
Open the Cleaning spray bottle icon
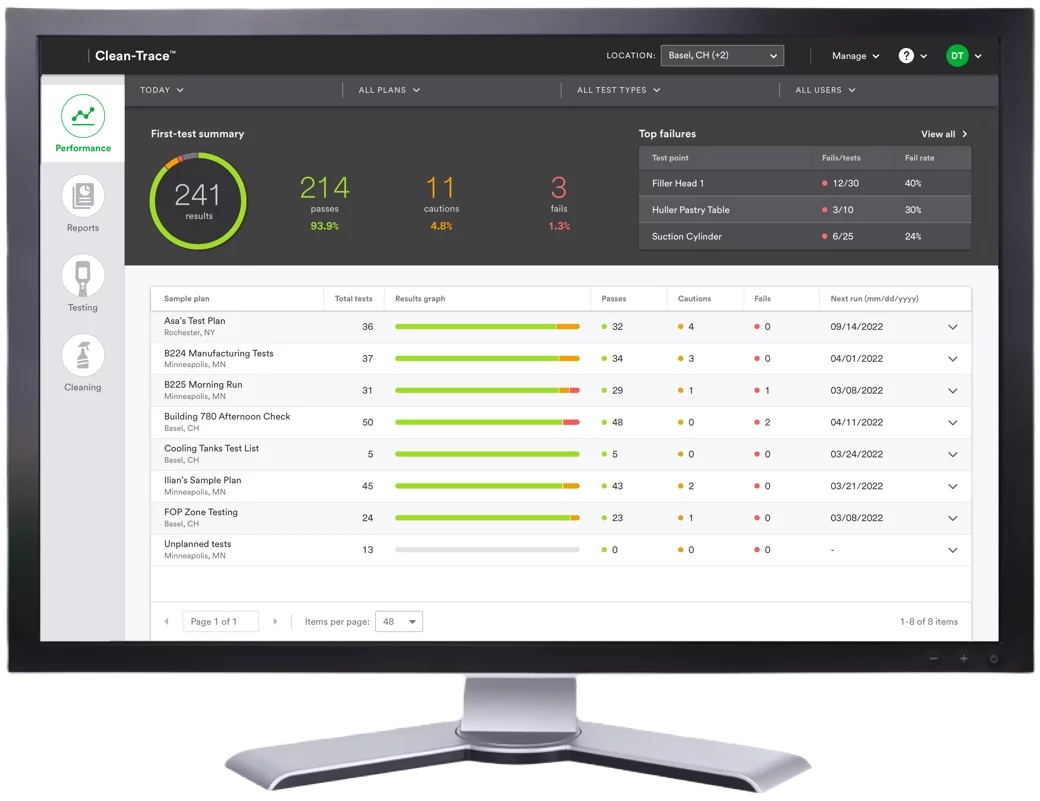[83, 355]
